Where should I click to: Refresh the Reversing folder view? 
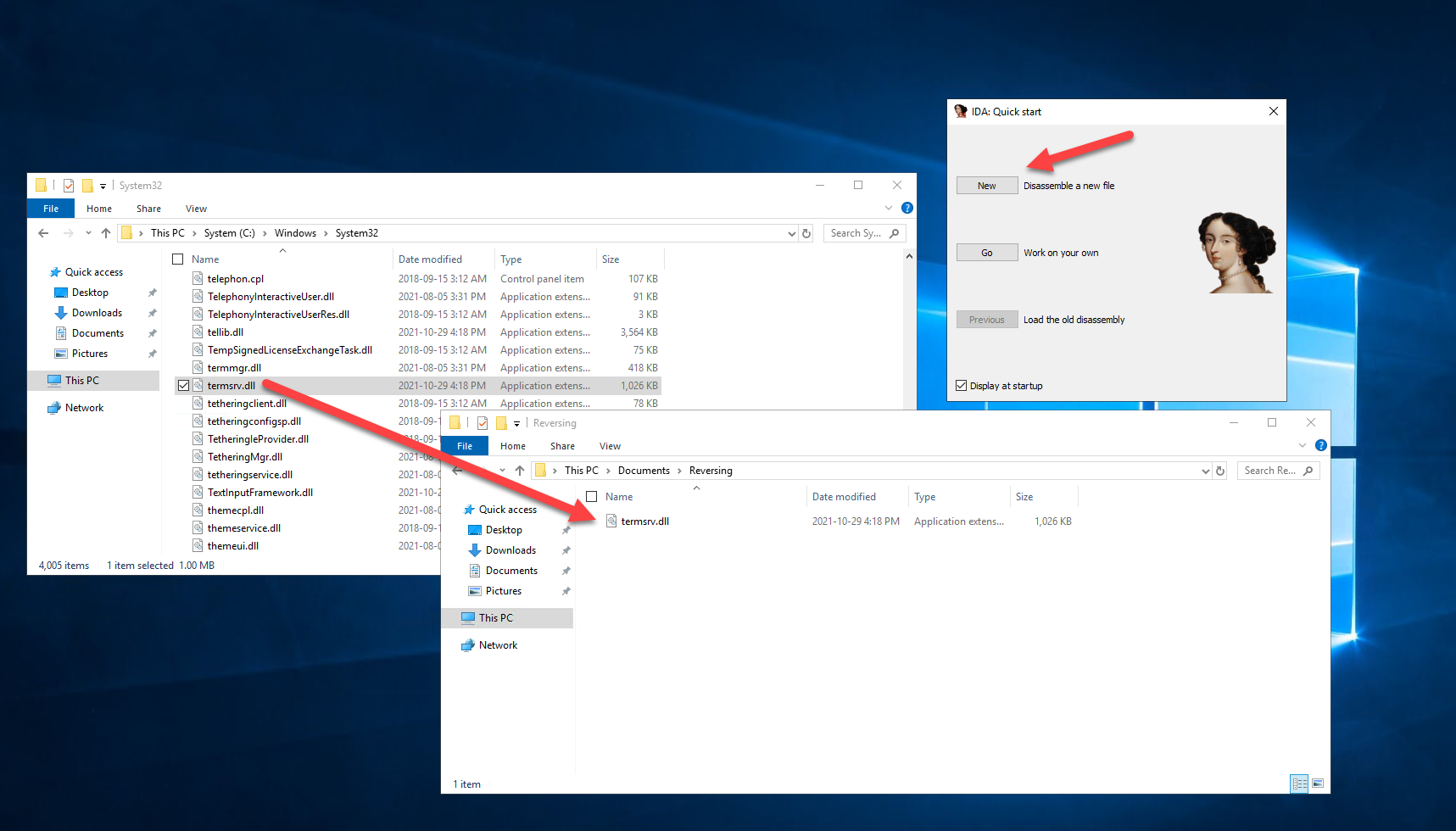[1220, 471]
